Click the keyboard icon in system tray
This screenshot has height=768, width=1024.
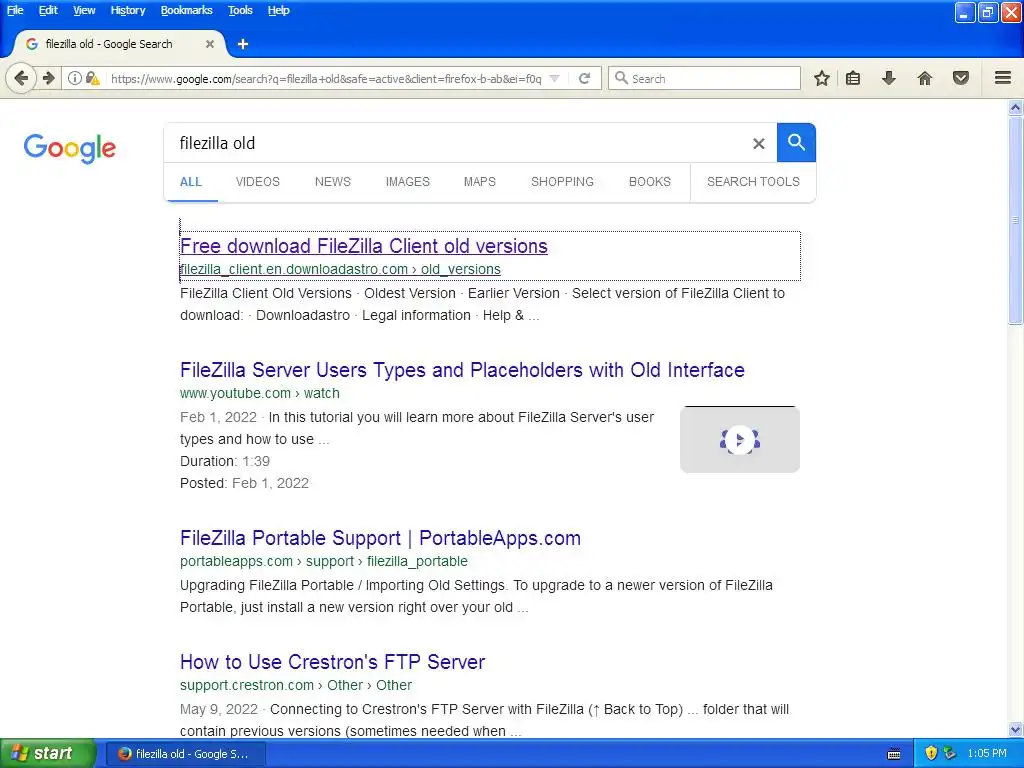pyautogui.click(x=894, y=754)
